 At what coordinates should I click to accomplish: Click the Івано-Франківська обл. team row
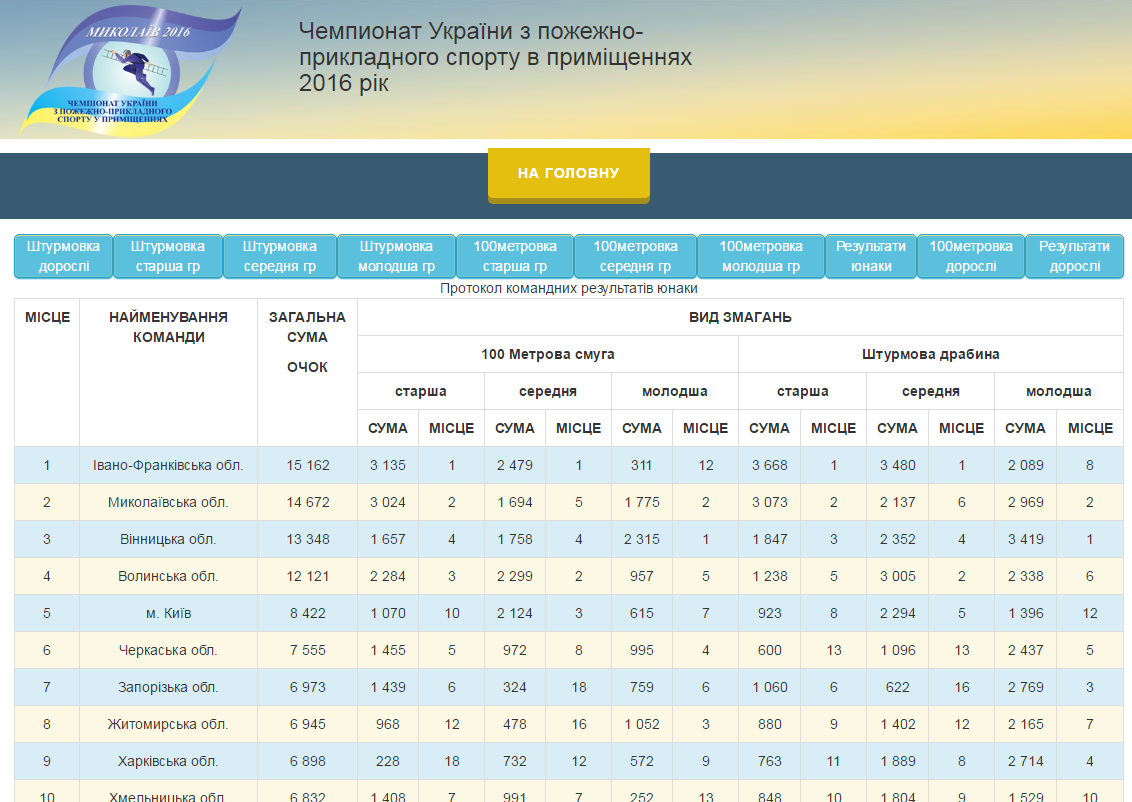point(168,465)
